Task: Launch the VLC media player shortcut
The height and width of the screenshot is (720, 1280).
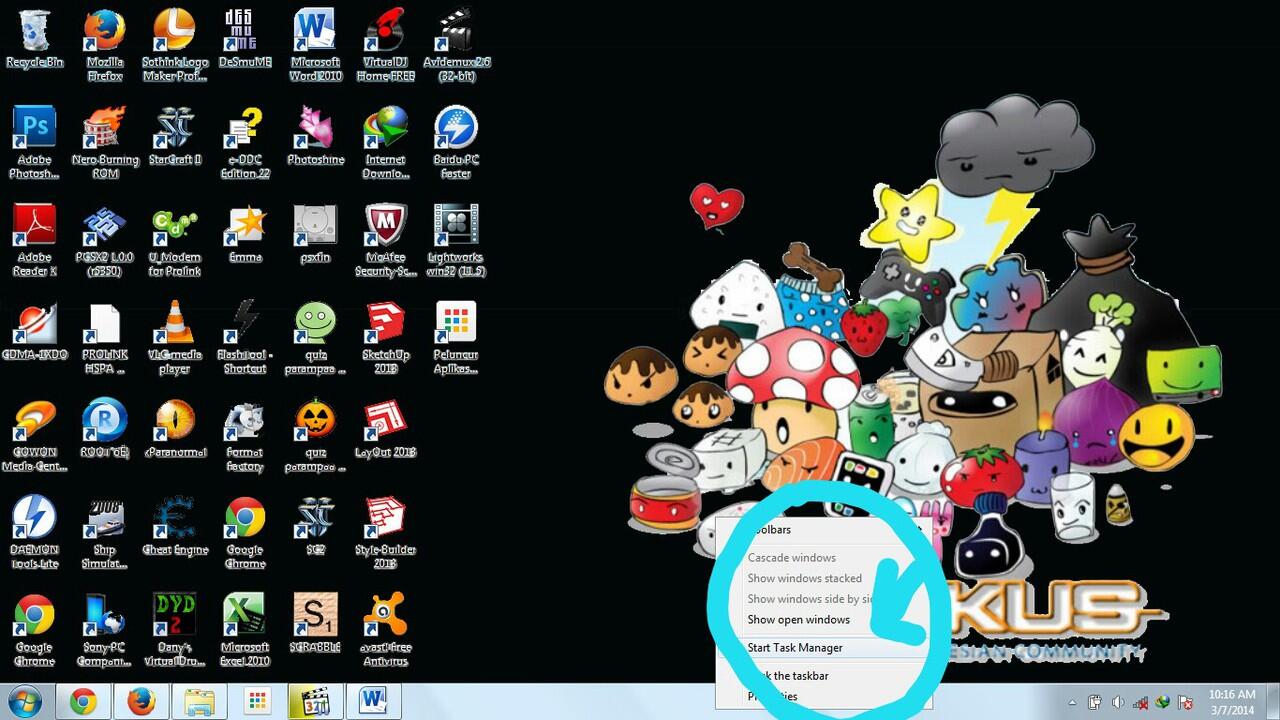Action: (x=174, y=338)
